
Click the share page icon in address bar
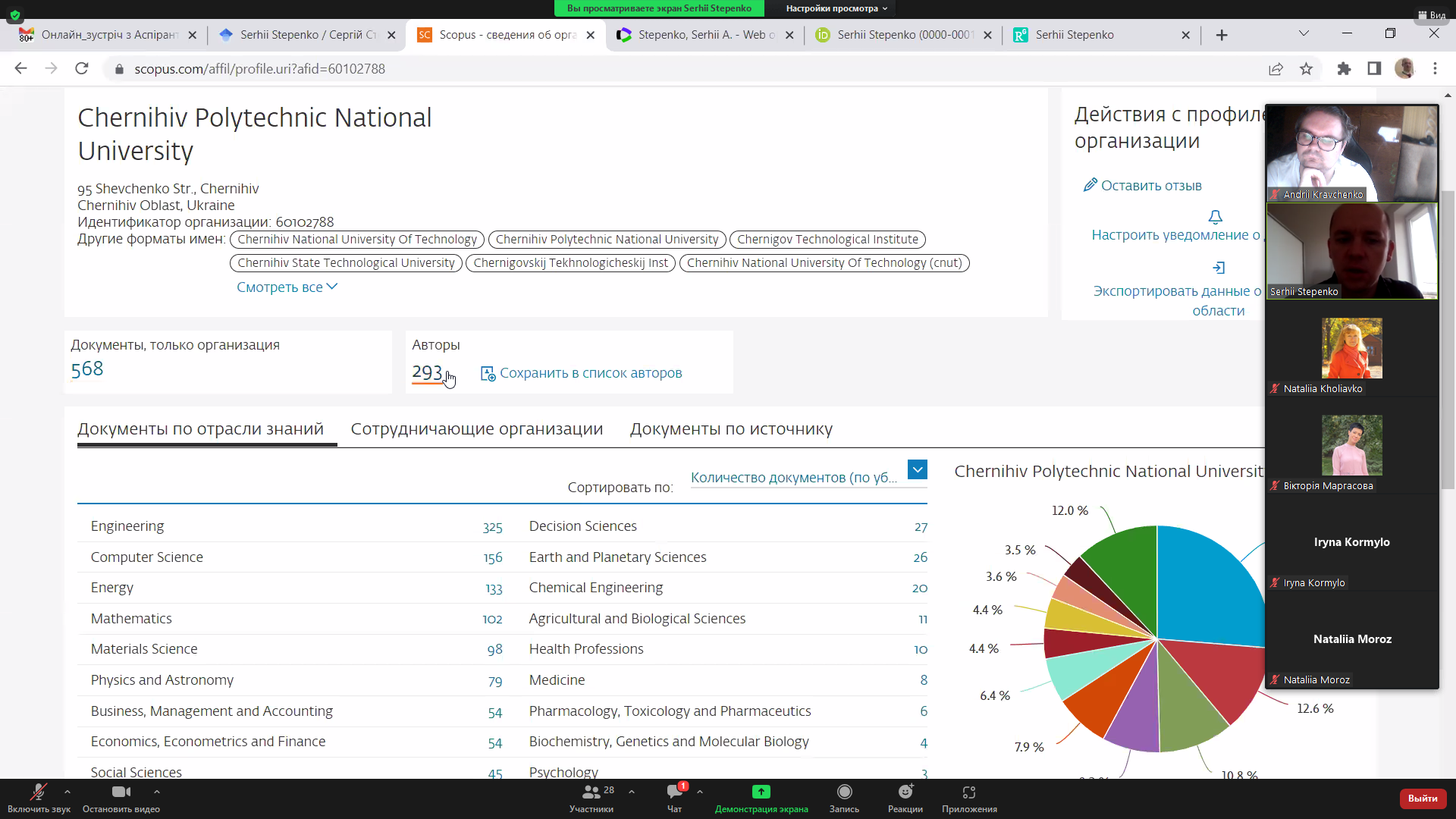(x=1276, y=69)
